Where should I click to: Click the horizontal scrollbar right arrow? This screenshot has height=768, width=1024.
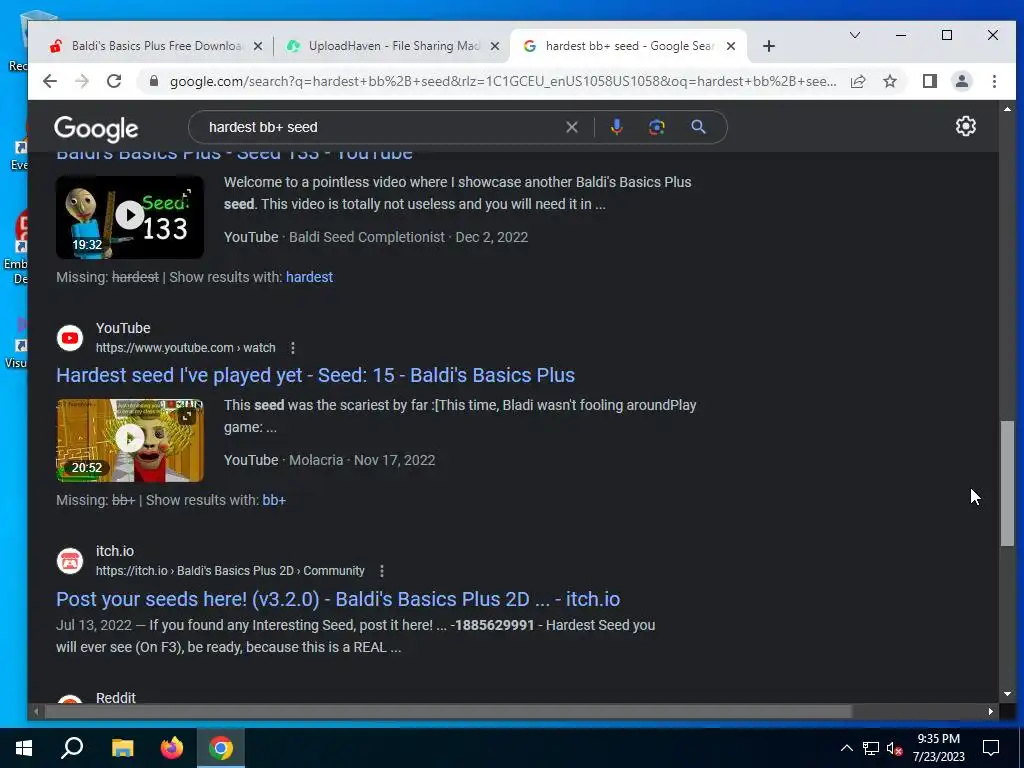(x=991, y=711)
